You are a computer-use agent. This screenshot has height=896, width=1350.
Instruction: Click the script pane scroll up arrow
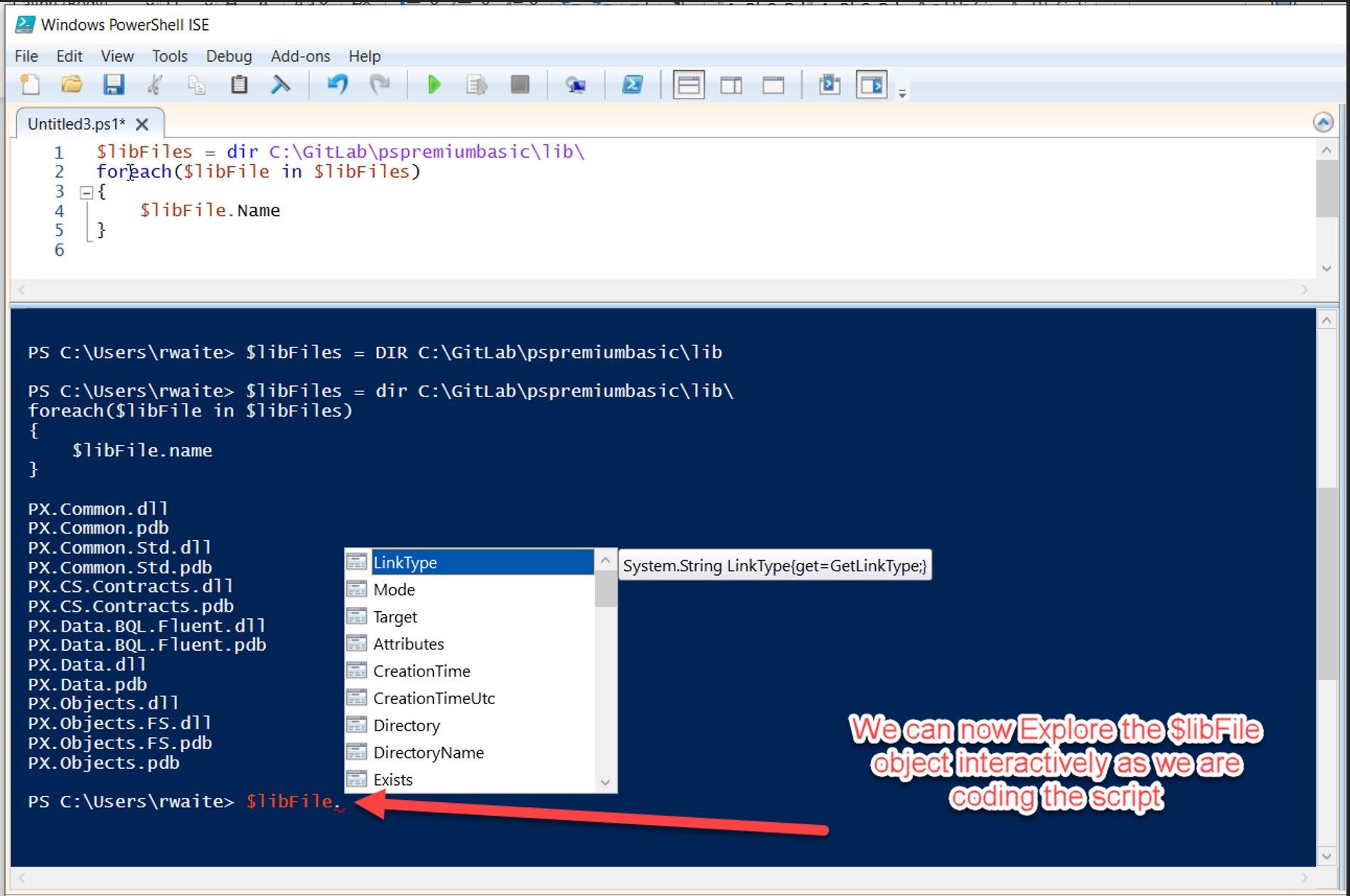point(1326,150)
